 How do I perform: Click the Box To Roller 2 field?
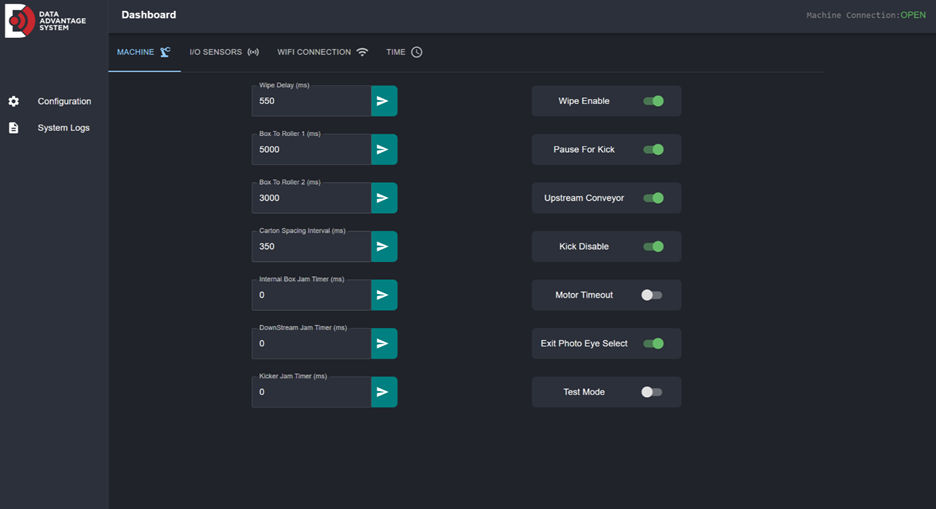tap(311, 198)
